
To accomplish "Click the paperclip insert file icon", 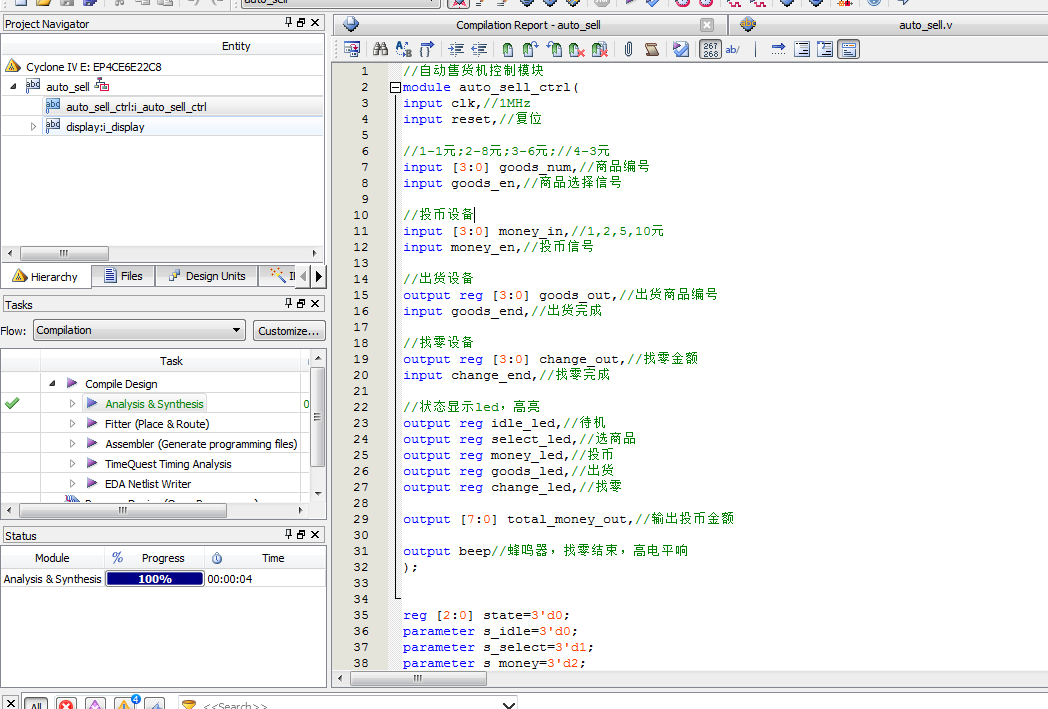I will pos(628,49).
